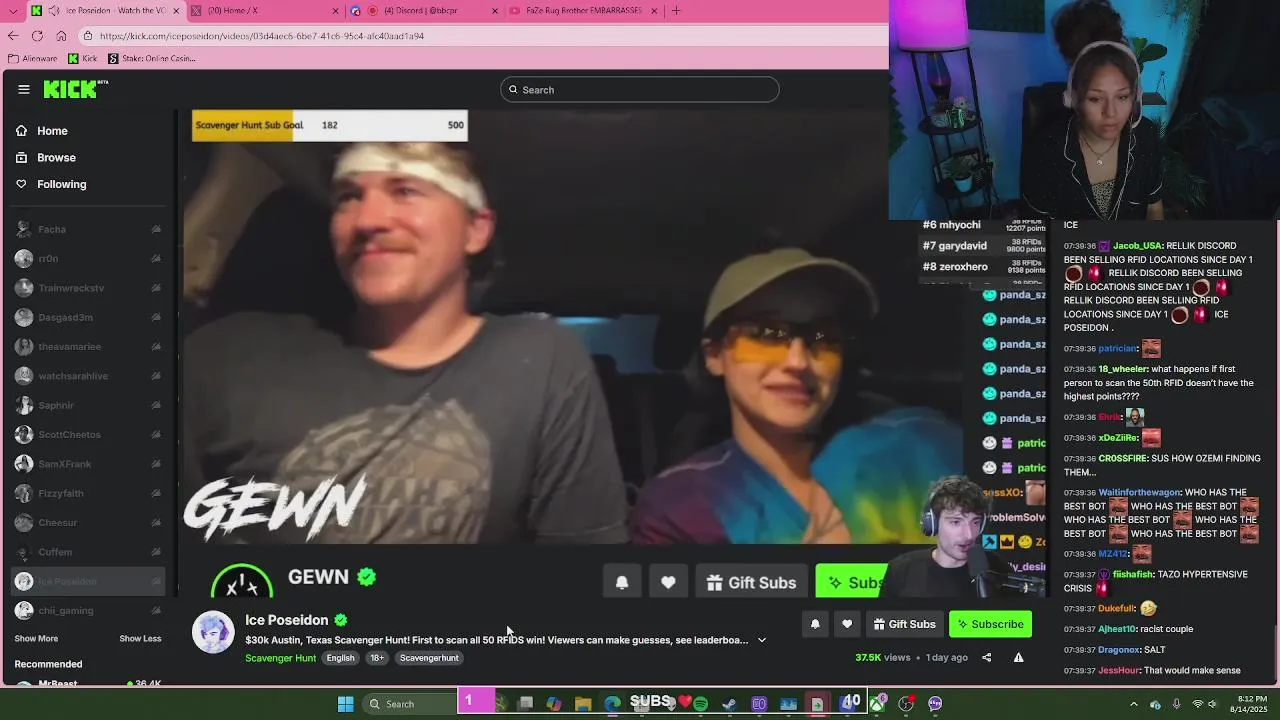Switch to the Discord tab

[425, 11]
